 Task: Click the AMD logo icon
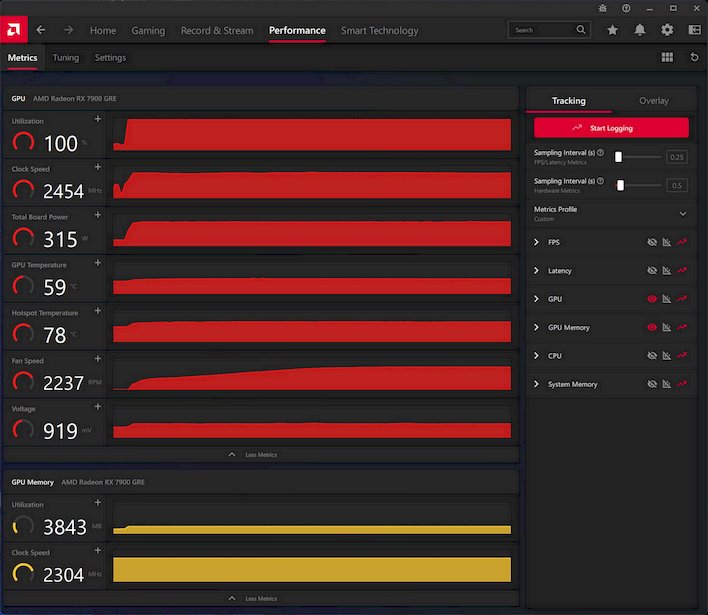point(15,30)
